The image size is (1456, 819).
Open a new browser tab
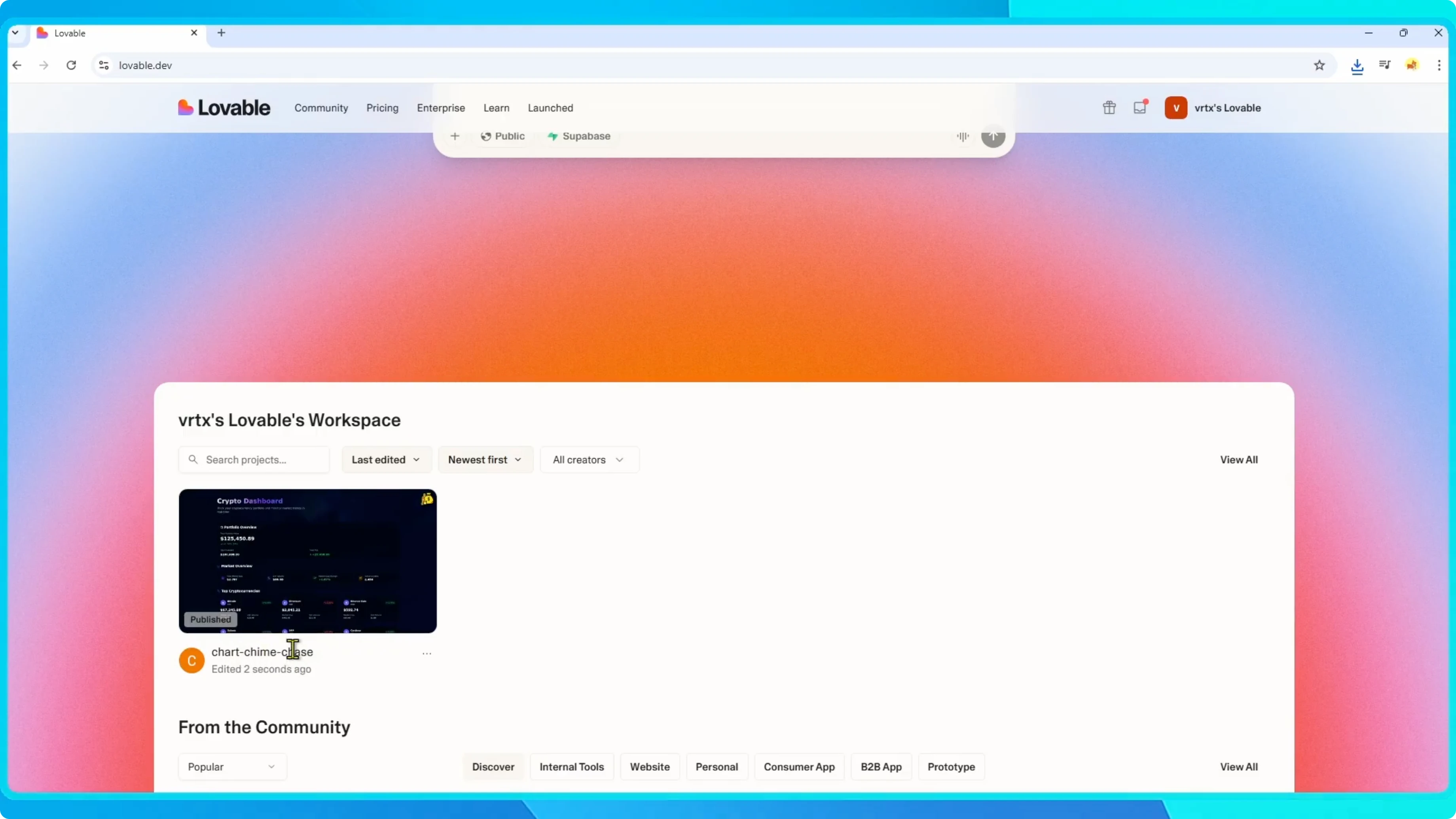[222, 33]
